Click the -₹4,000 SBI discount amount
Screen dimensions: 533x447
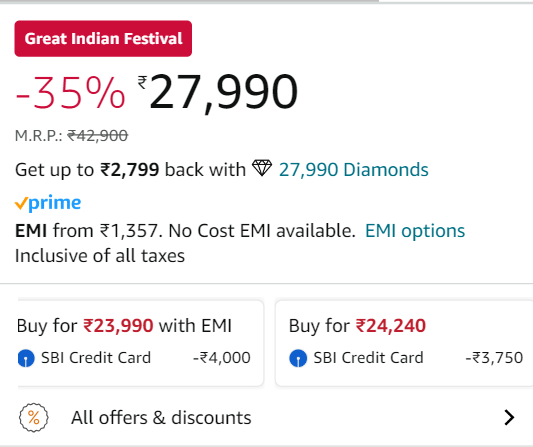(222, 358)
